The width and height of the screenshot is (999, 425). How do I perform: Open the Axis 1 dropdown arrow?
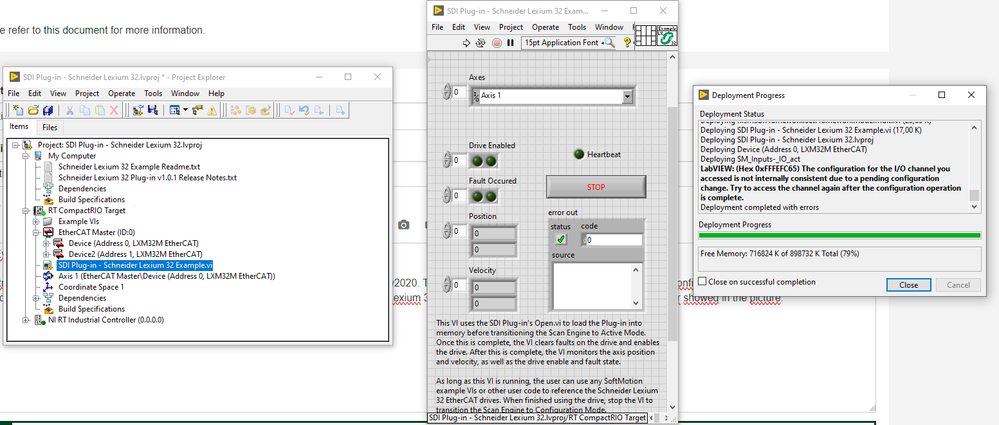tap(628, 97)
